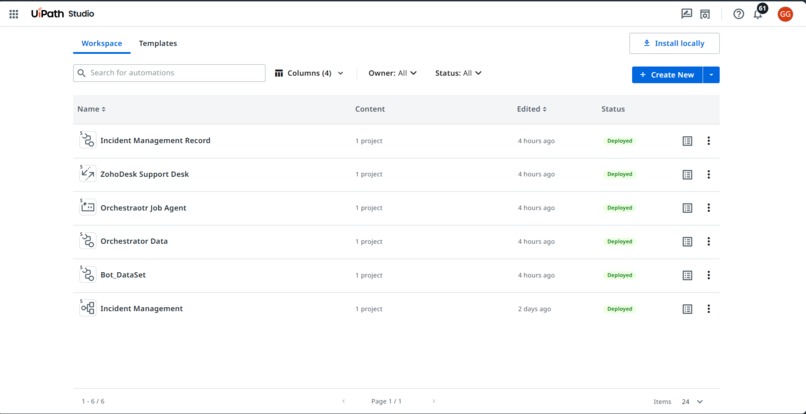
Task: Sort by the Edited column
Action: [x=532, y=109]
